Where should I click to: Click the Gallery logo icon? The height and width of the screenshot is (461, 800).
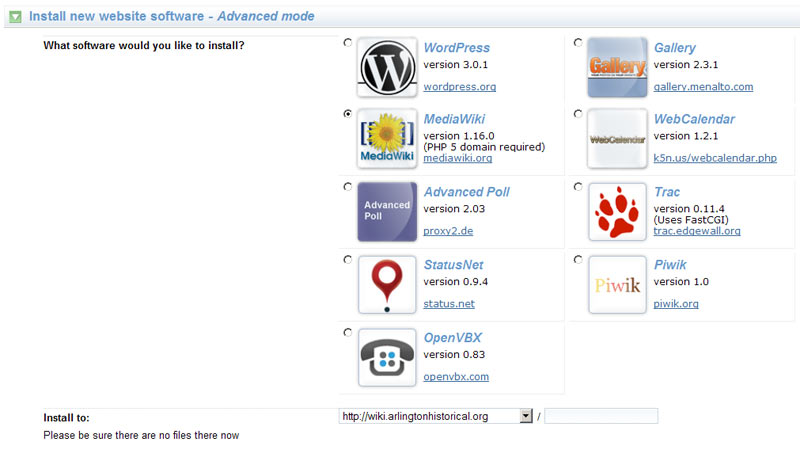click(x=617, y=67)
